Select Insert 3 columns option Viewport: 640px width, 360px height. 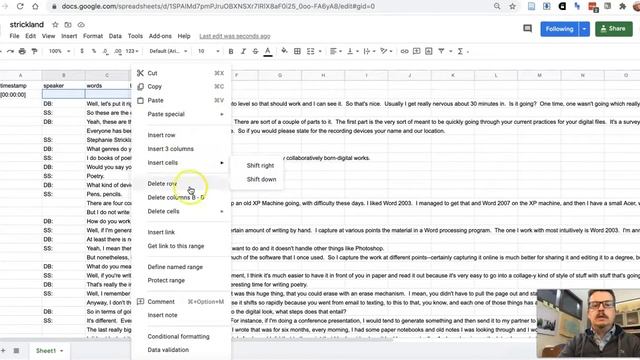tap(180, 149)
